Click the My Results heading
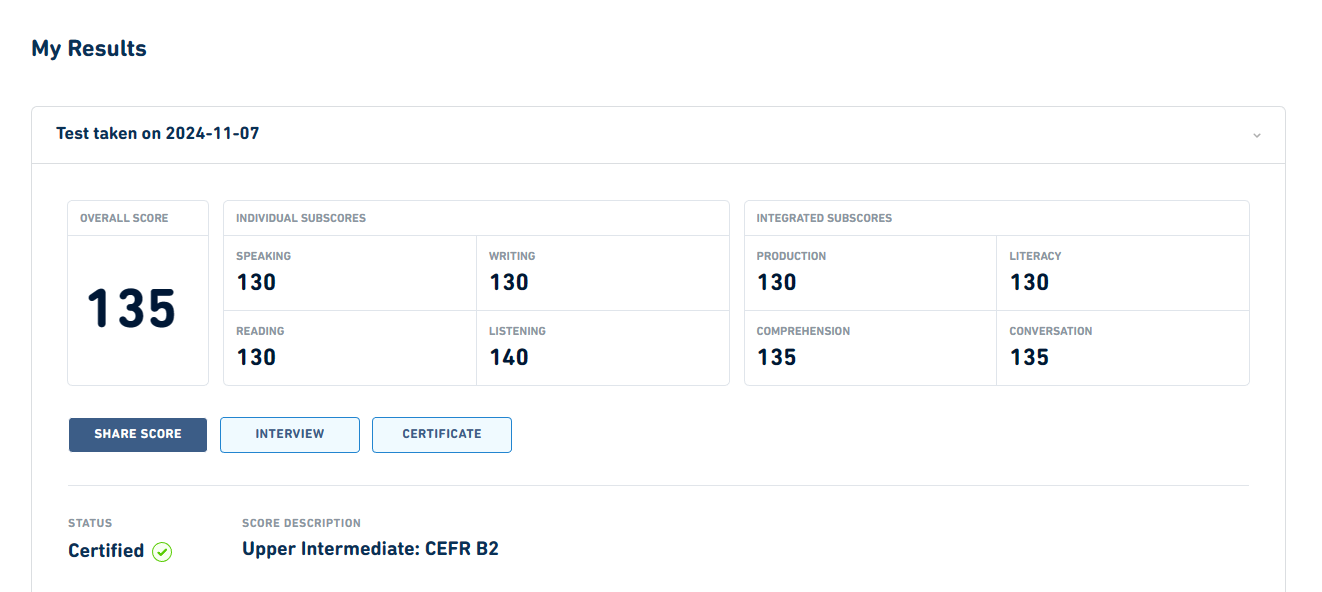This screenshot has height=592, width=1322. [x=89, y=48]
